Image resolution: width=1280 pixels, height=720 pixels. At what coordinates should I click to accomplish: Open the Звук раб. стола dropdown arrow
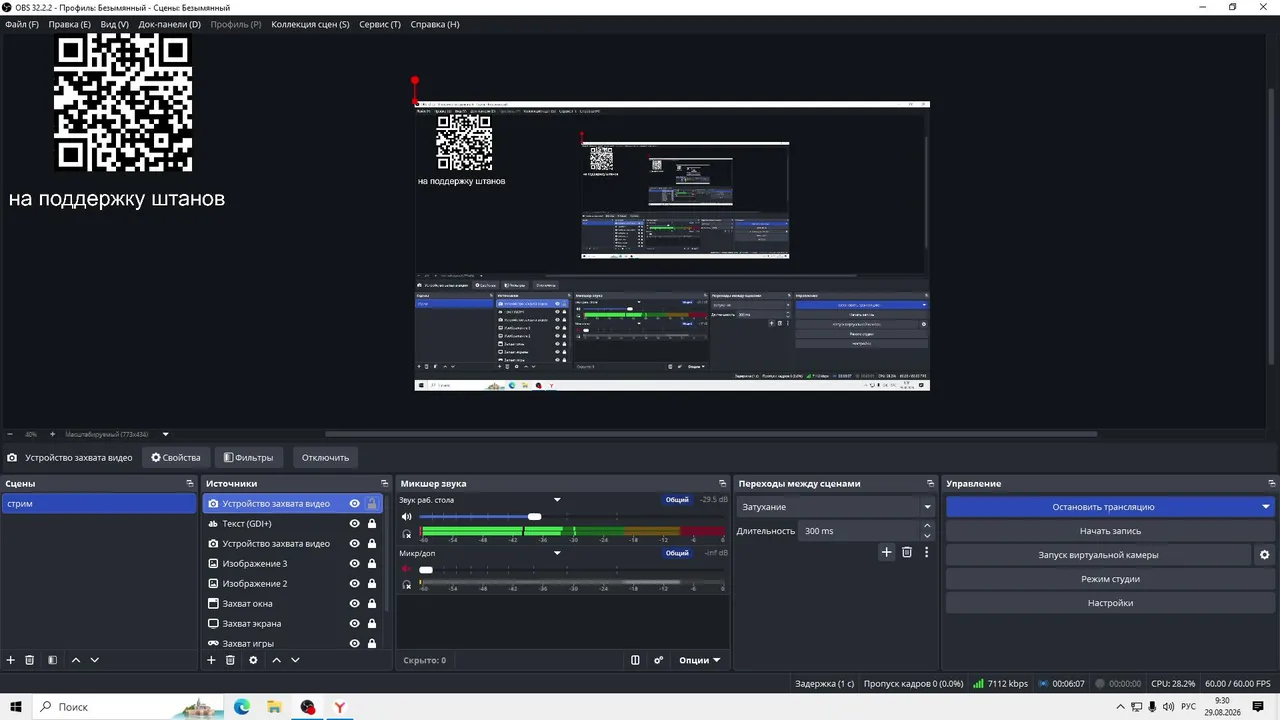[x=557, y=500]
